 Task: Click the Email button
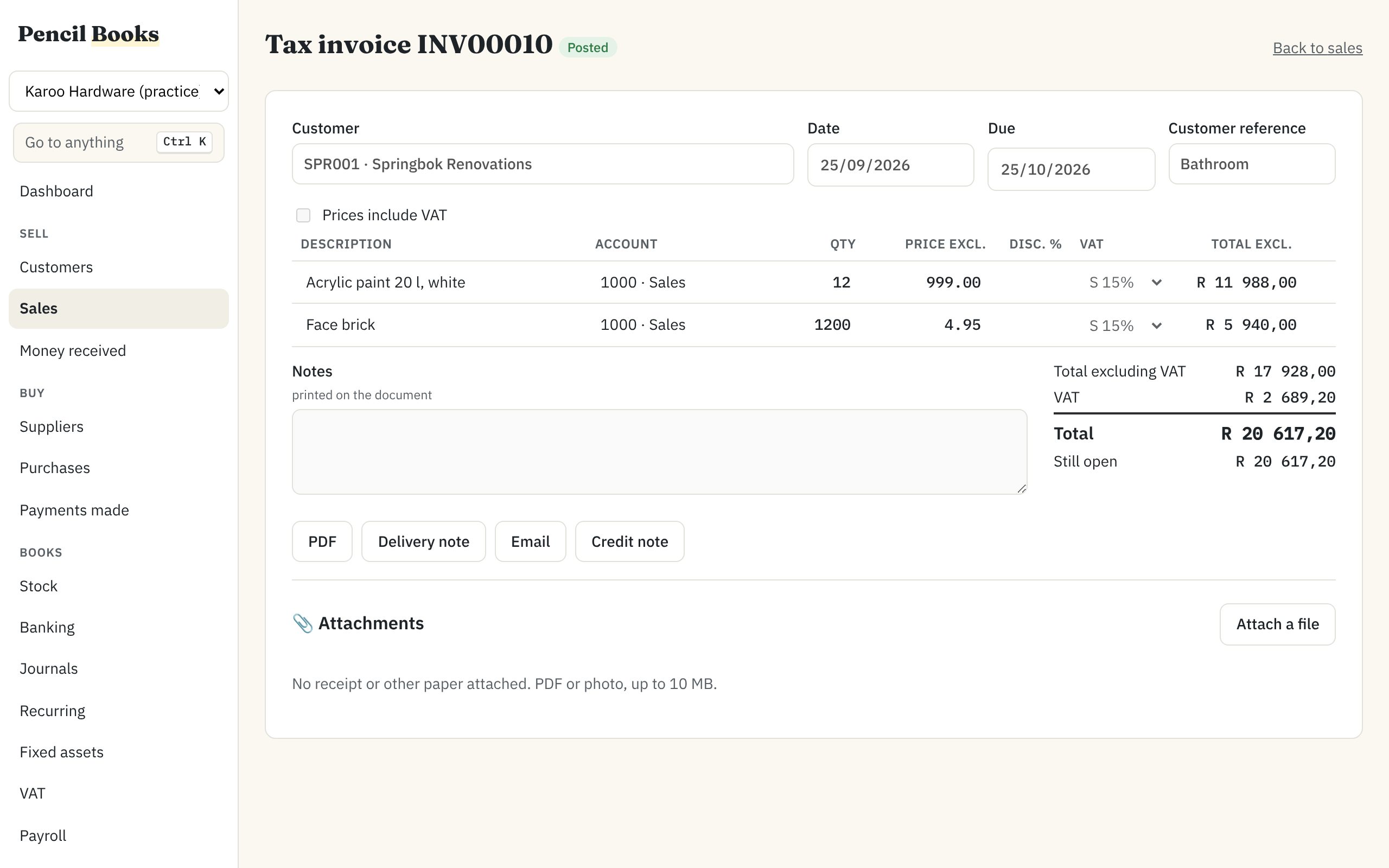pos(530,541)
